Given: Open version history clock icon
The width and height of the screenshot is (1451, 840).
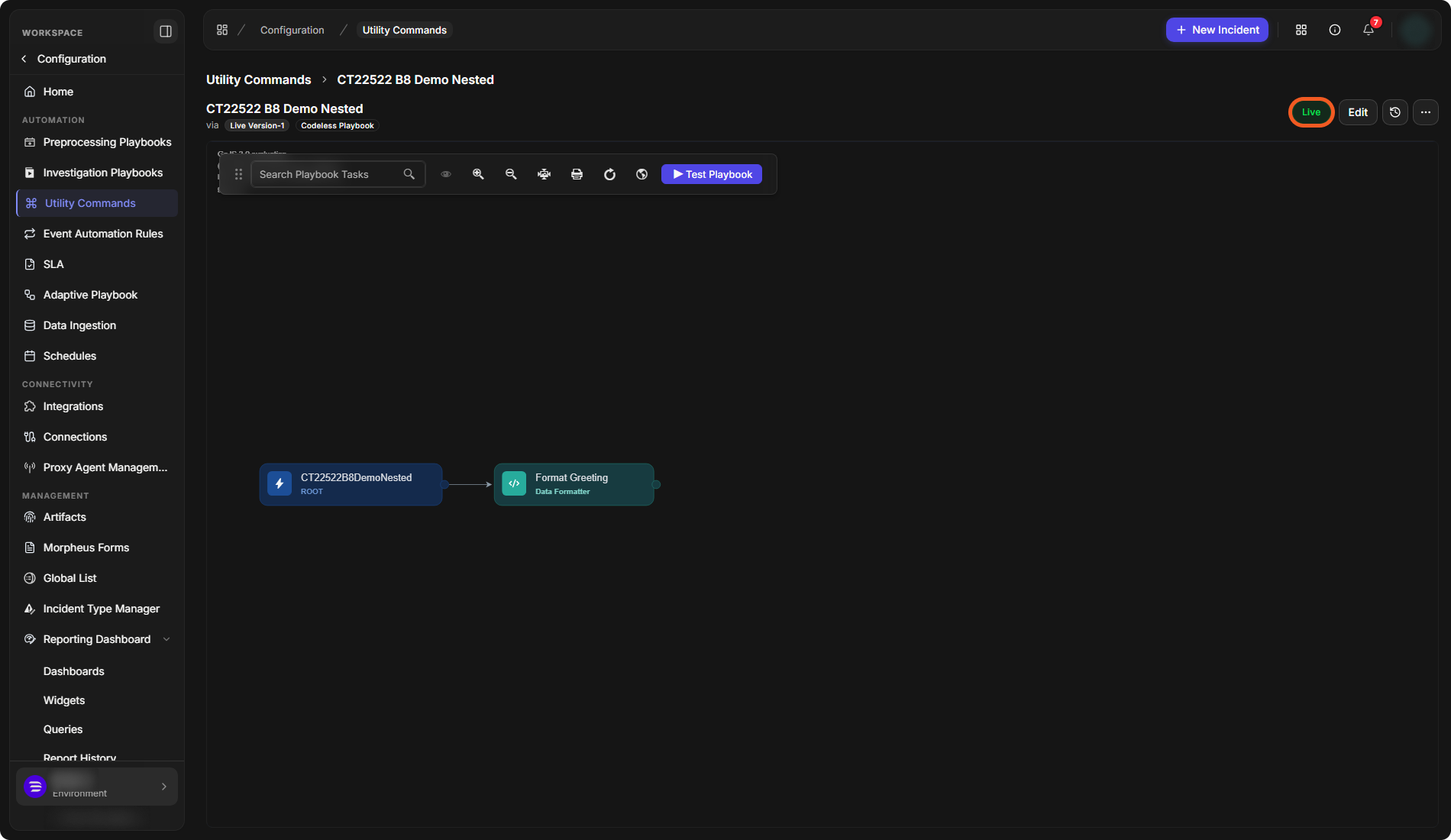Looking at the screenshot, I should pos(1395,112).
